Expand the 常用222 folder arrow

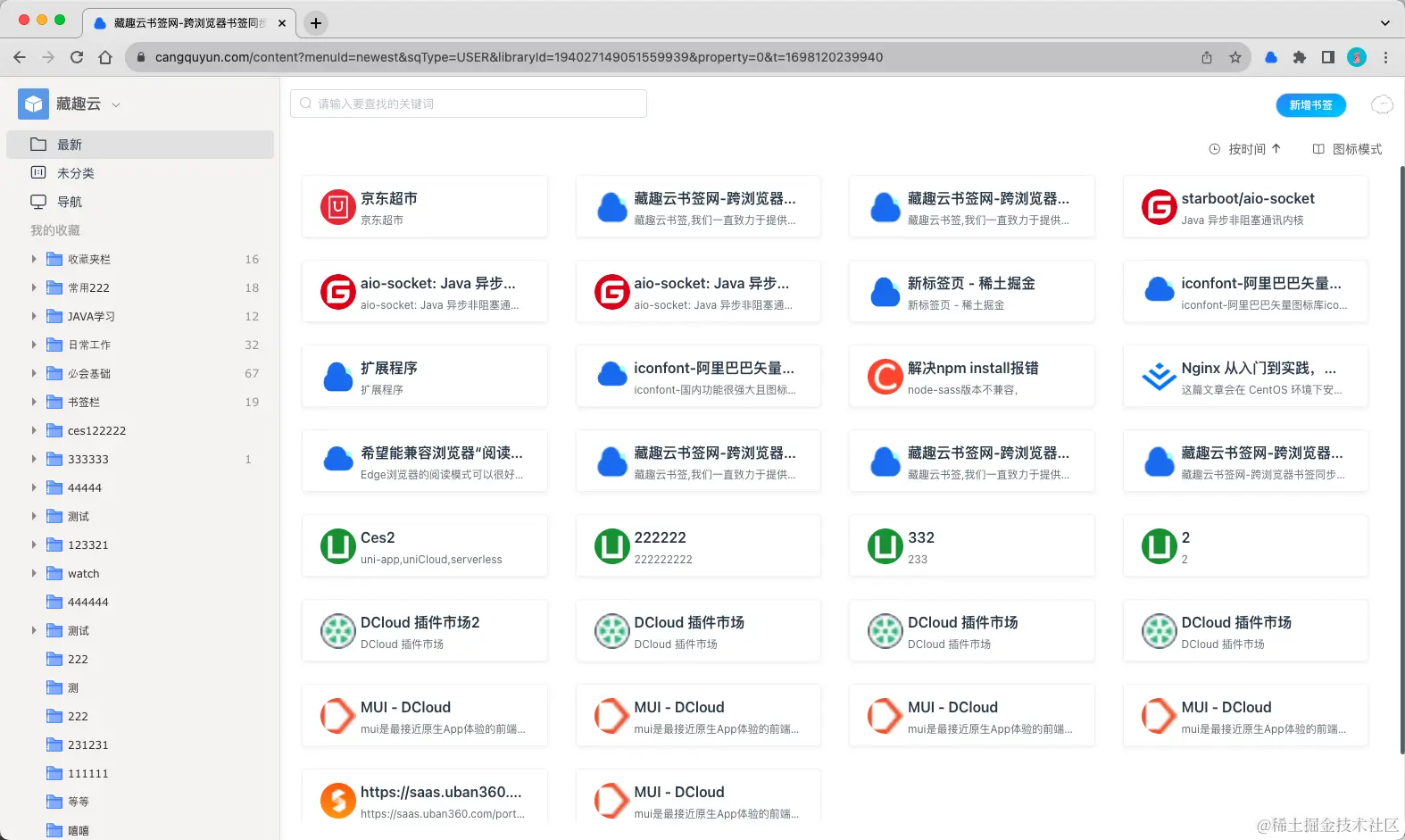pos(34,287)
